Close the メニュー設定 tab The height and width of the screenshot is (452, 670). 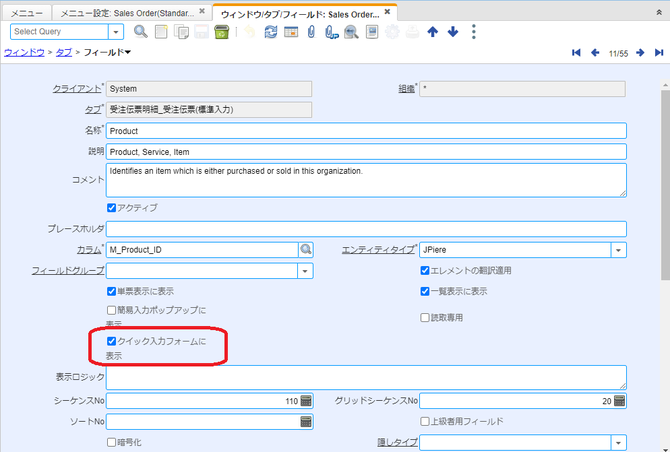pyautogui.click(x=202, y=11)
